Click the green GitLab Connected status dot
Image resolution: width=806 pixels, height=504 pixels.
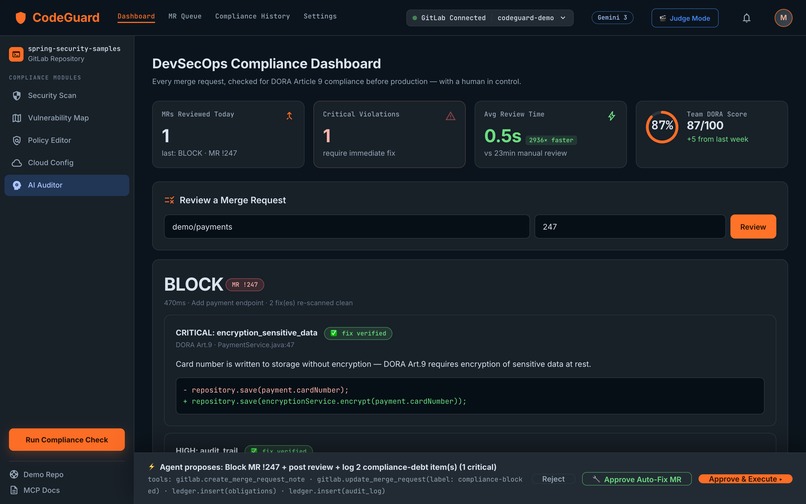point(415,18)
